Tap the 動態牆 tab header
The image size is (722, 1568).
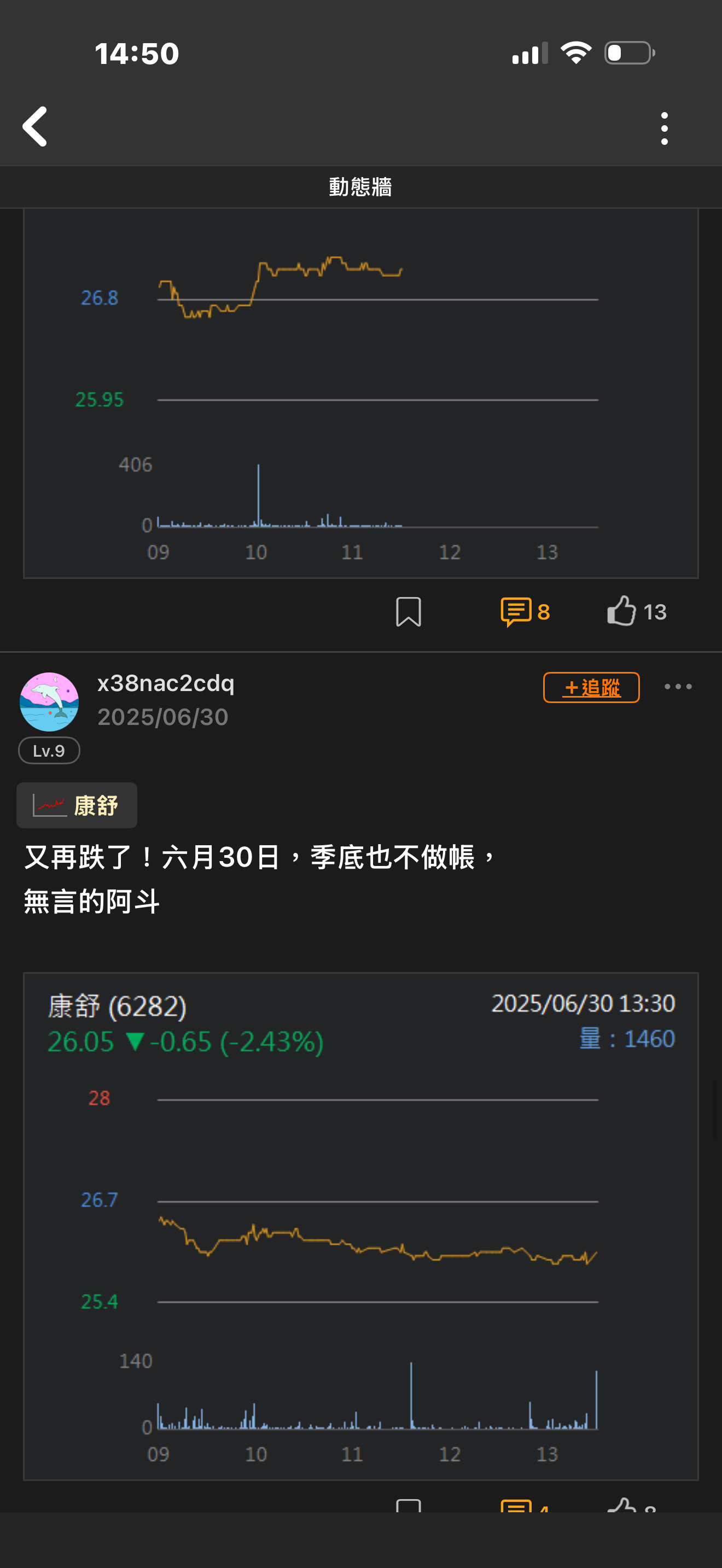360,187
